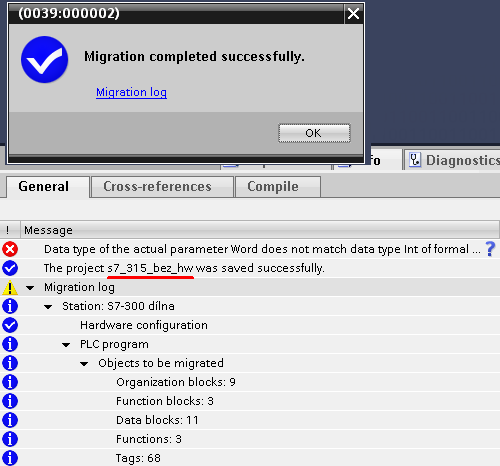Click the checkmark icon for Hardware configuration

pyautogui.click(x=10, y=325)
